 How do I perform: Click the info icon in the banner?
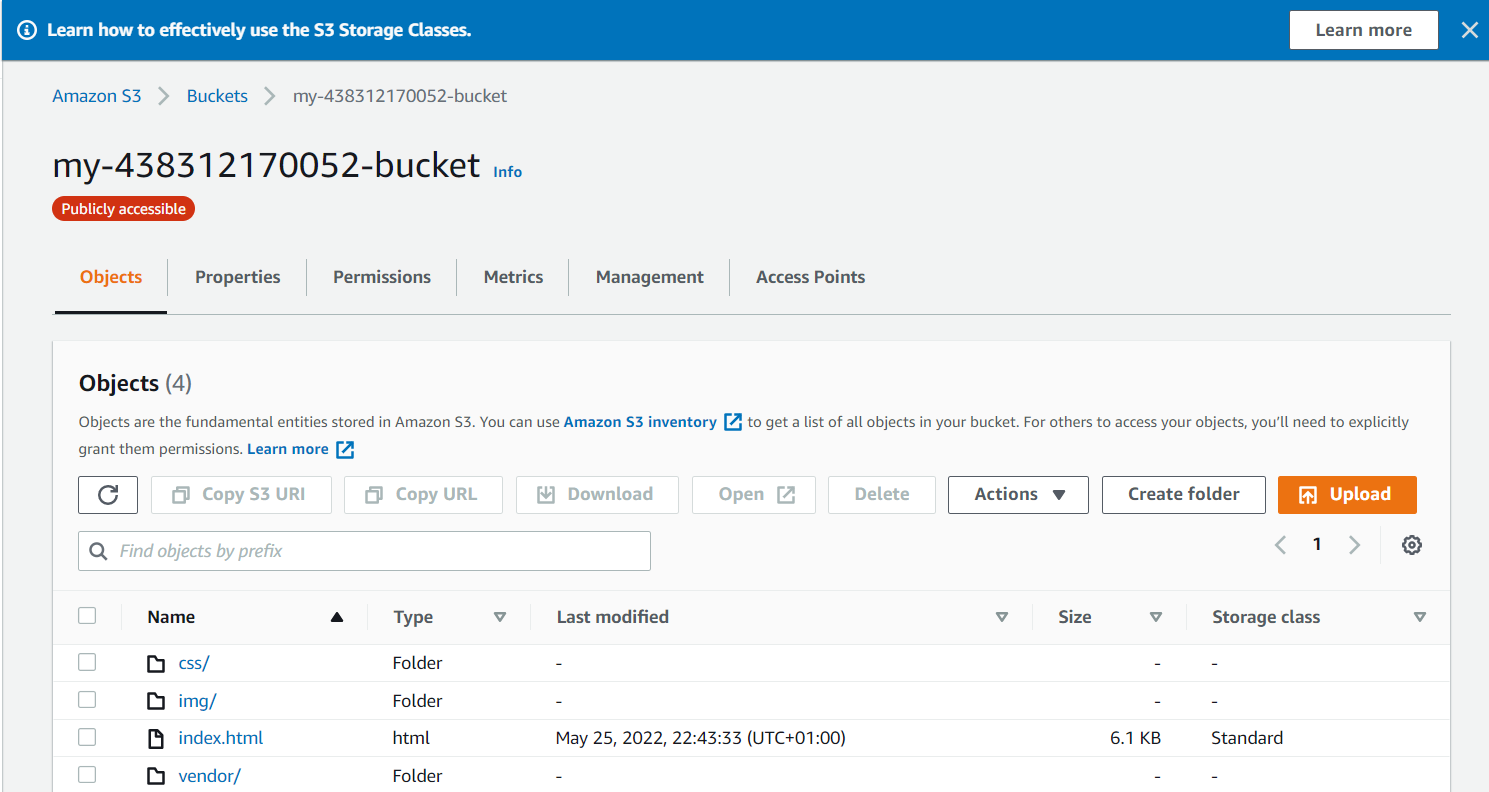25,29
